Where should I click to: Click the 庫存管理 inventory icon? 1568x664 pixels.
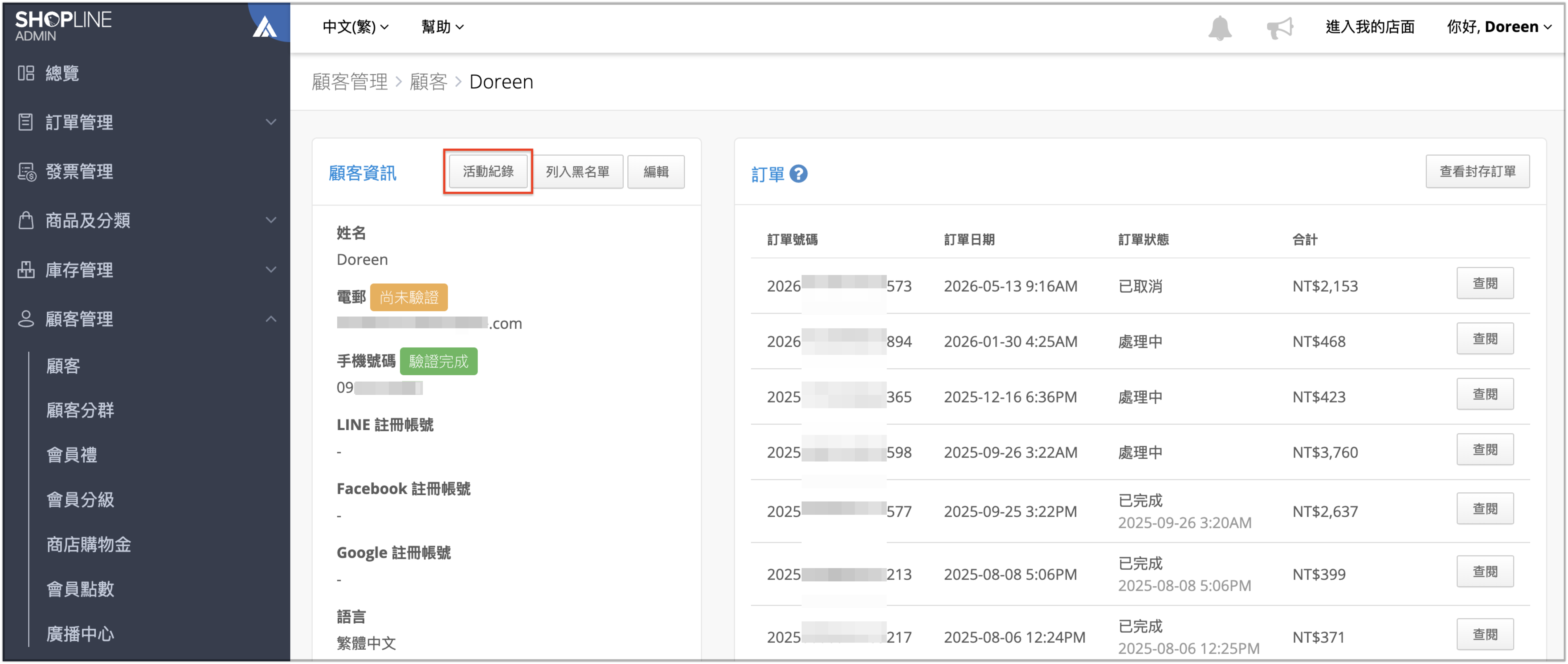[26, 269]
